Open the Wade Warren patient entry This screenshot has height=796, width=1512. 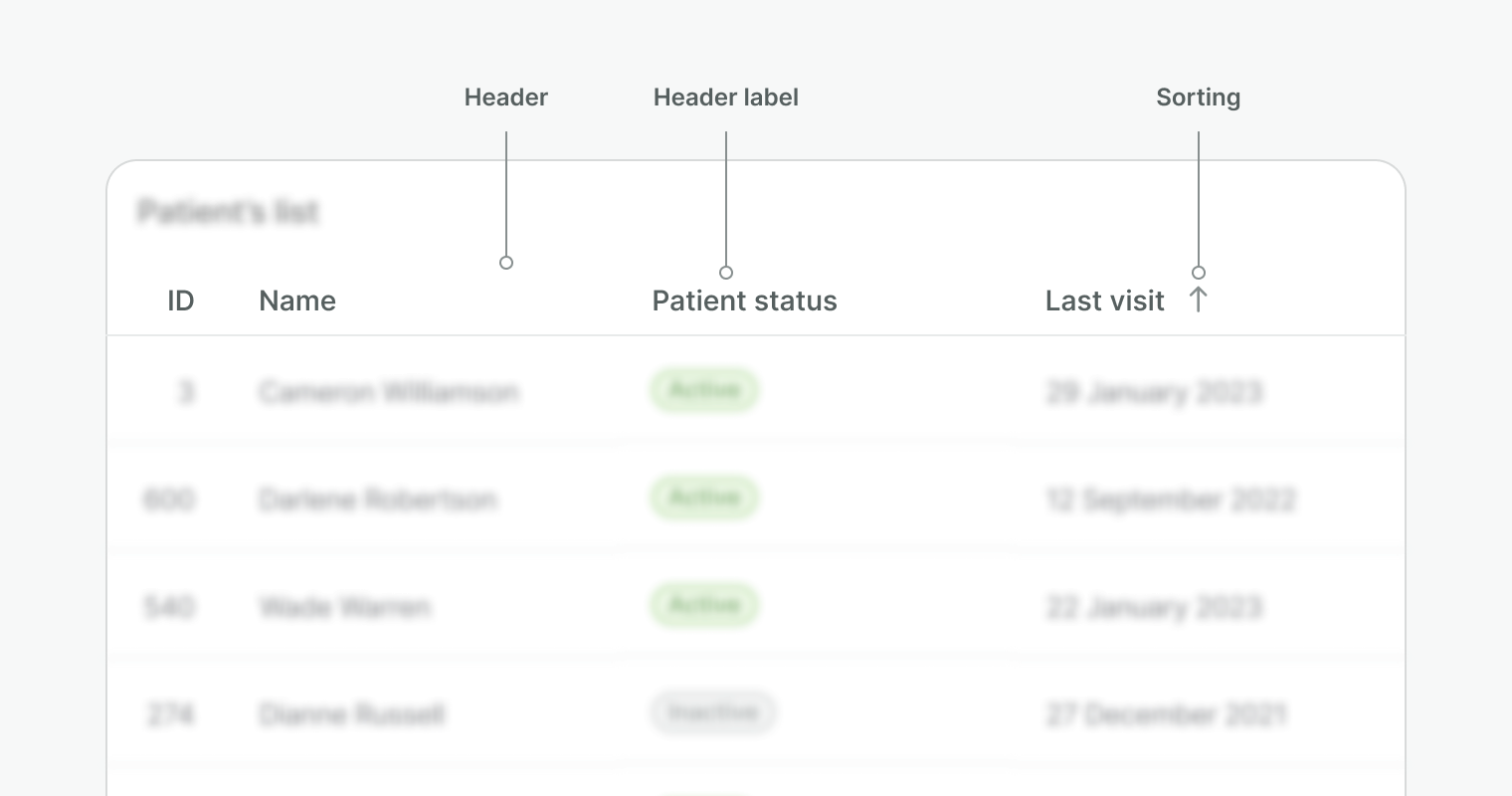click(344, 607)
